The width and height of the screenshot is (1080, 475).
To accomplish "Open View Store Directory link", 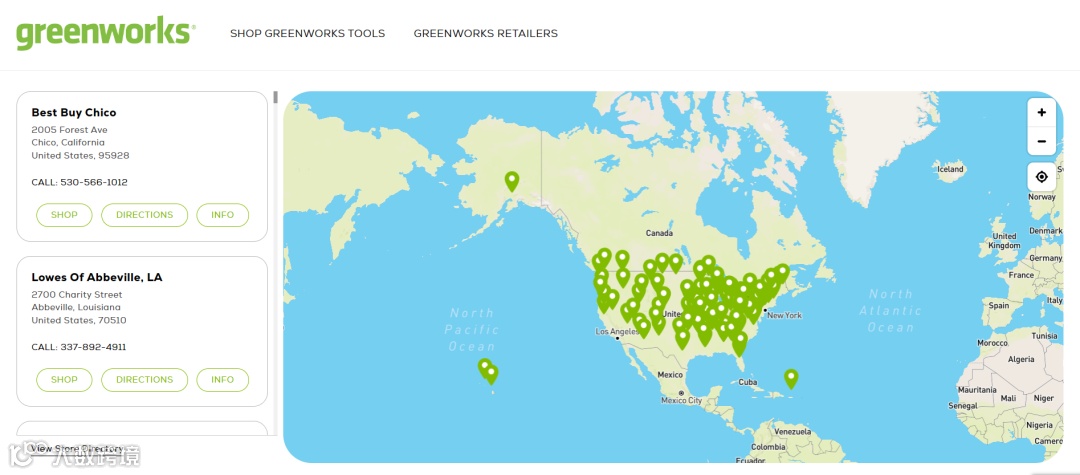I will coord(76,449).
